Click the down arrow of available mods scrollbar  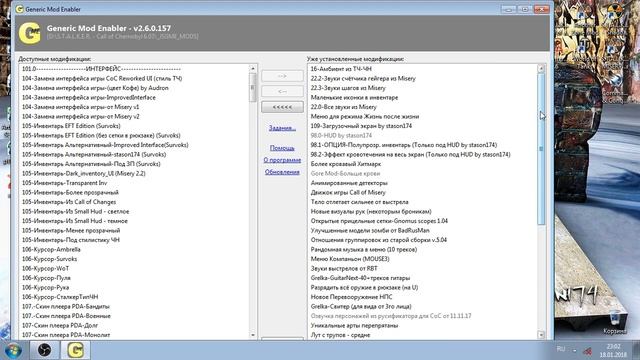coord(253,335)
